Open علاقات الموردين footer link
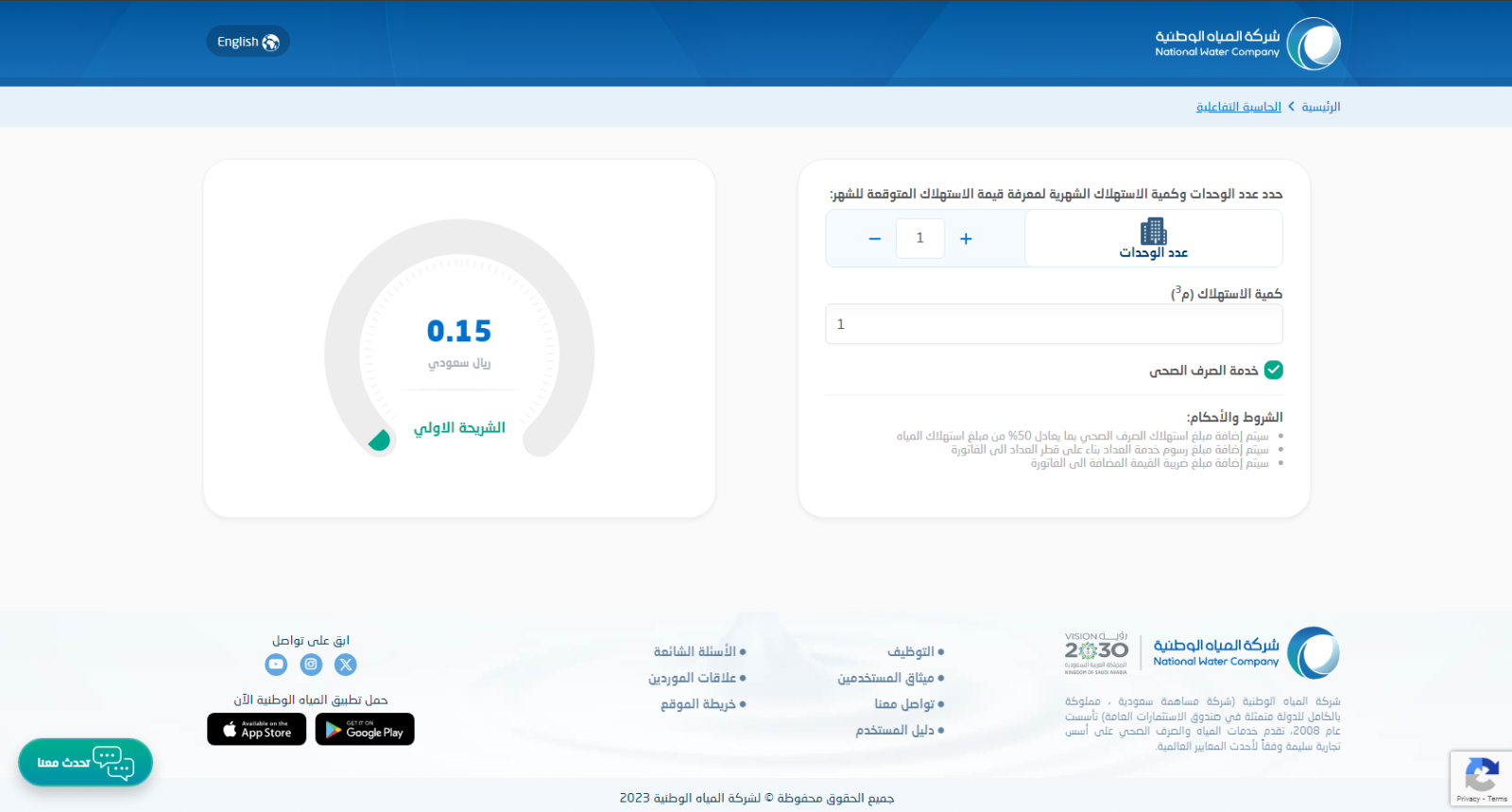 click(x=692, y=678)
